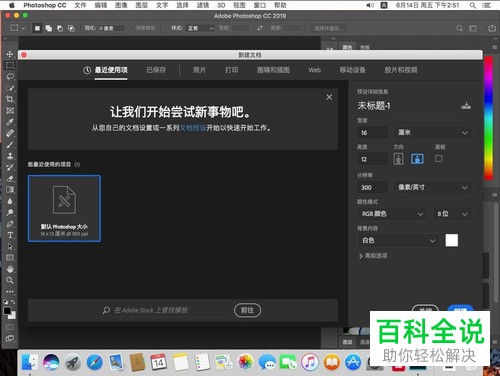Open the 文件 menu

(80, 5)
